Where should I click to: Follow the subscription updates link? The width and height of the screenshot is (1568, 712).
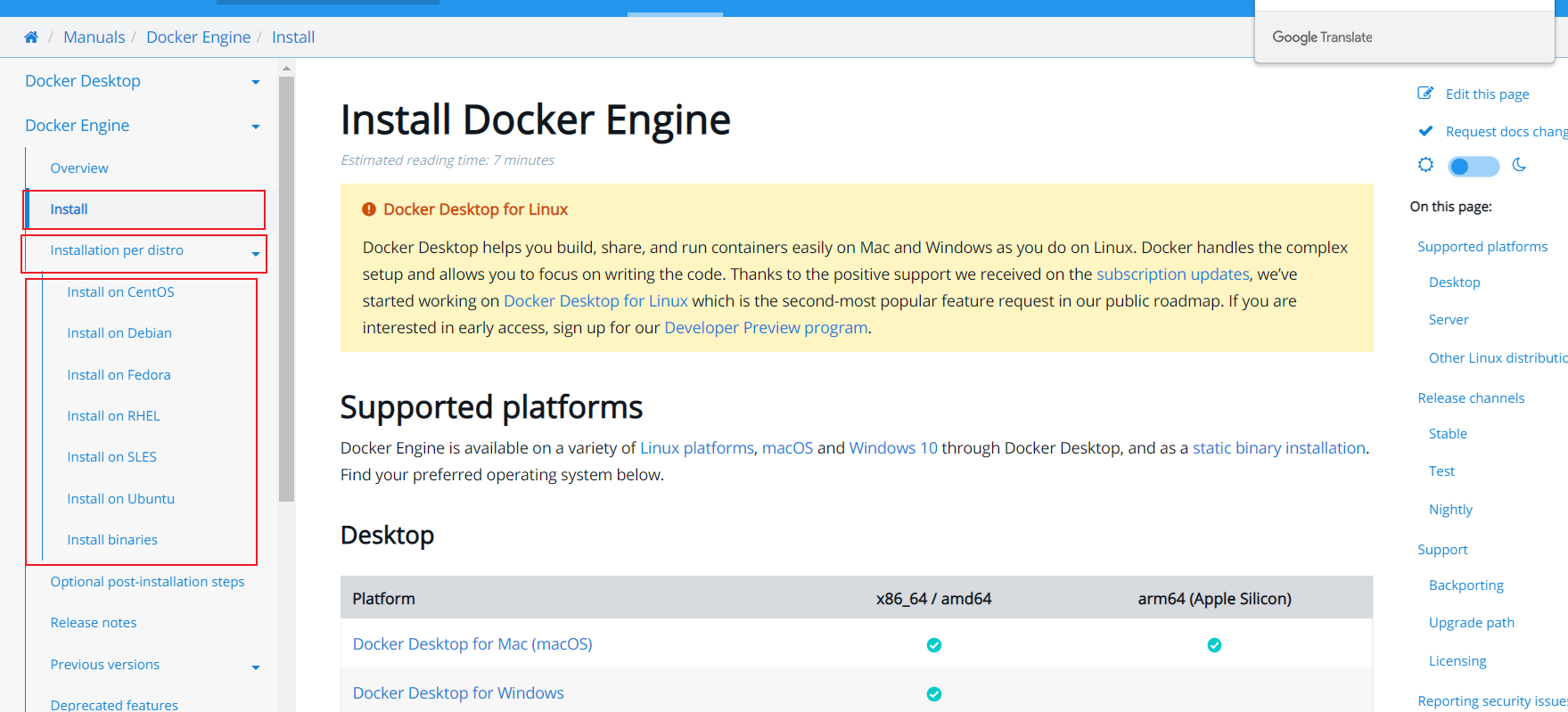(1173, 274)
